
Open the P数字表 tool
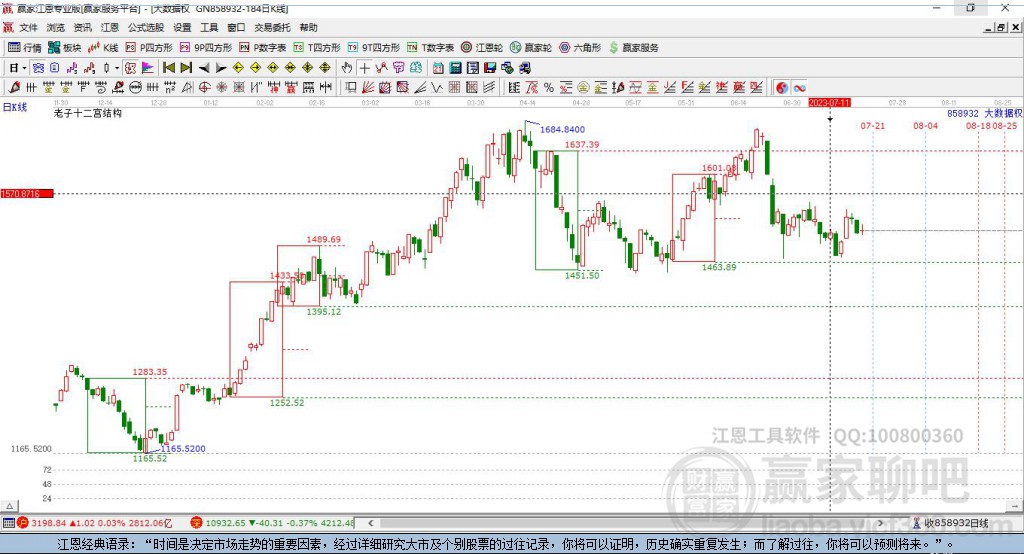262,48
